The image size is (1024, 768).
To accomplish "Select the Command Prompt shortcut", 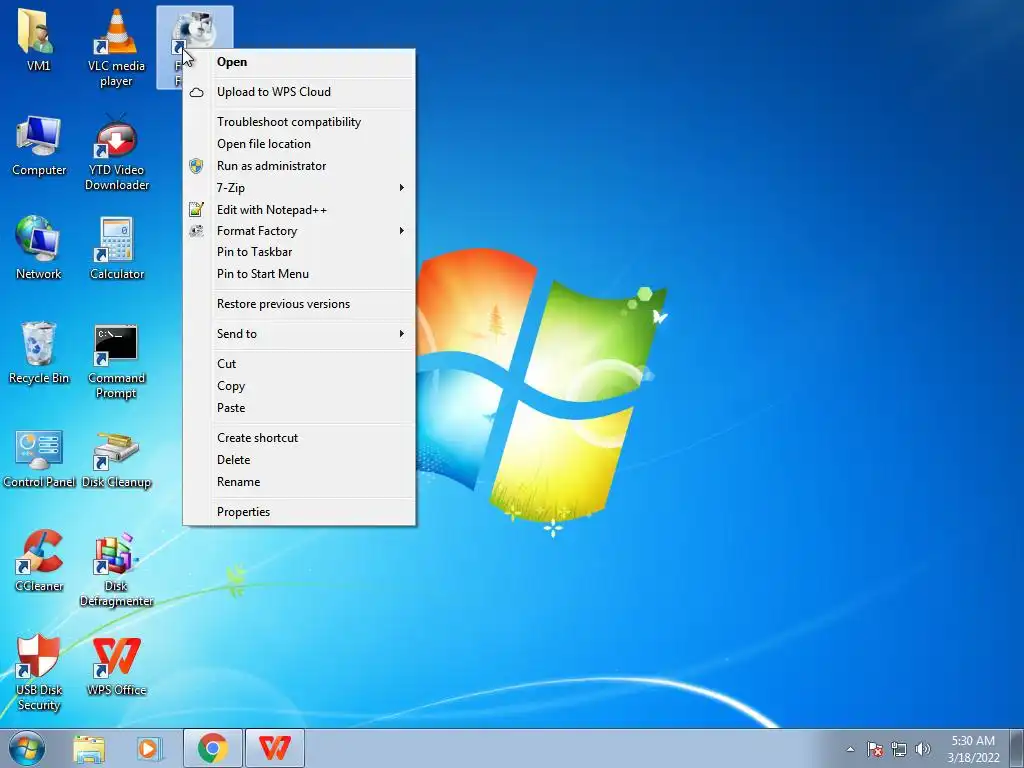I will pyautogui.click(x=116, y=360).
